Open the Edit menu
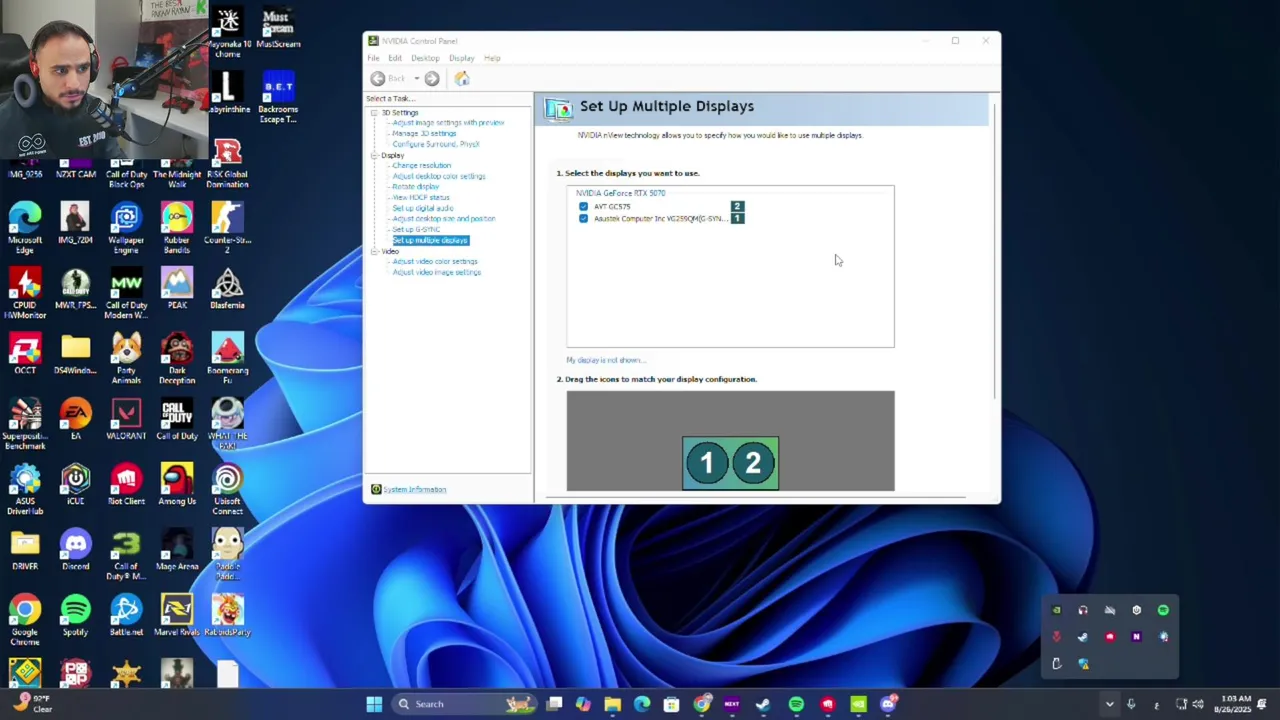The width and height of the screenshot is (1280, 720). pos(395,58)
